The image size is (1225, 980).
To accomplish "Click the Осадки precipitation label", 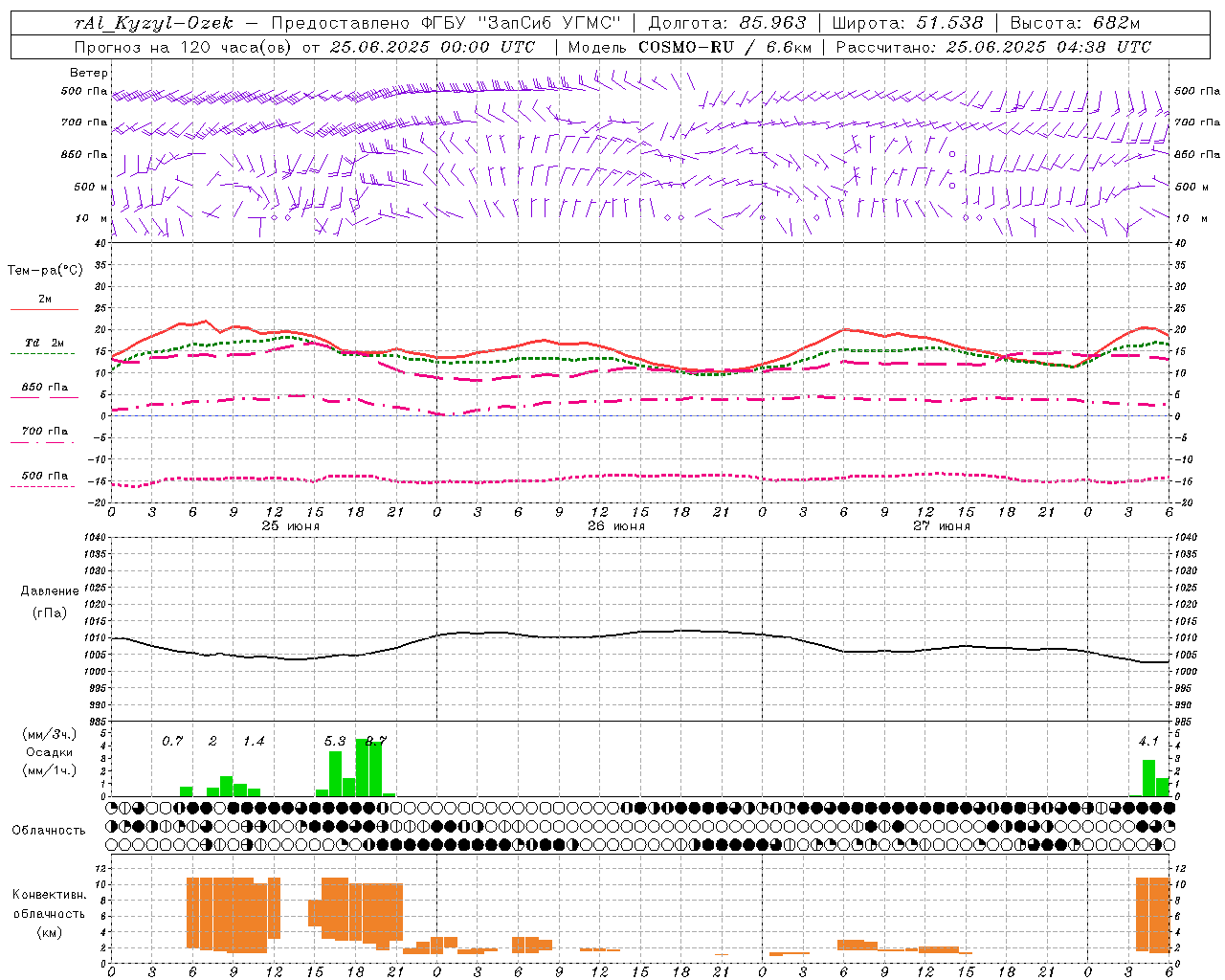I will coord(49,752).
